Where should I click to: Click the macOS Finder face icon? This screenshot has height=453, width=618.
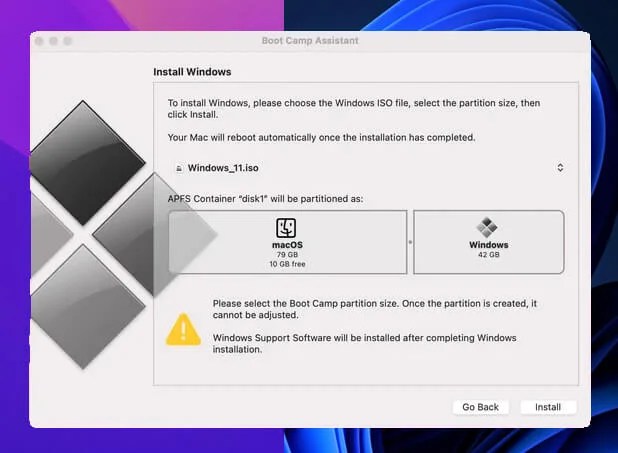(x=286, y=228)
